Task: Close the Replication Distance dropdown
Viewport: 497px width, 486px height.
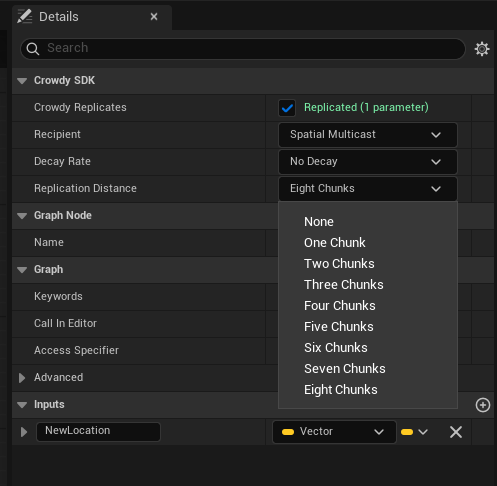Action: click(x=368, y=189)
